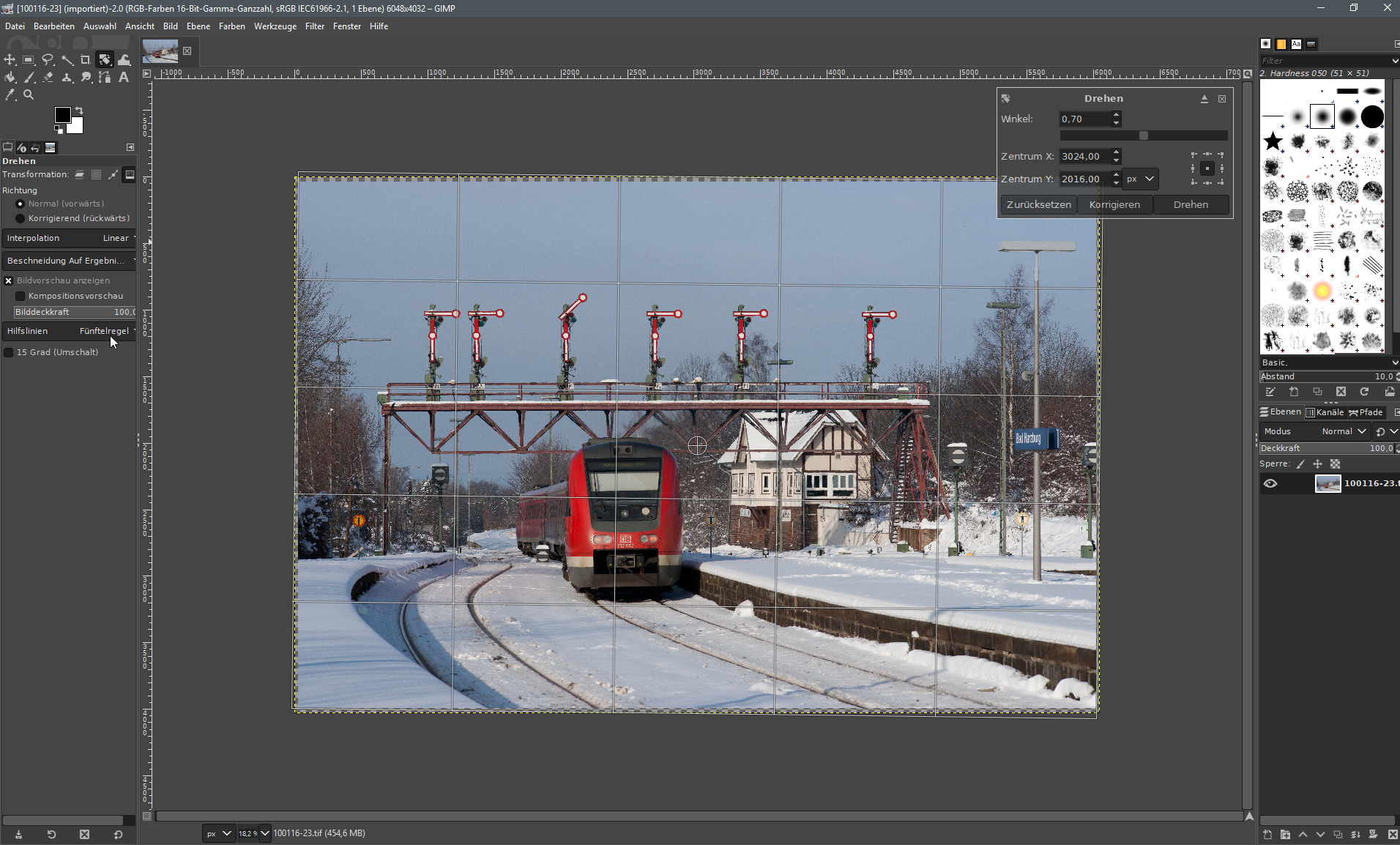Hide the 100116-23 layer with eye icon
The image size is (1400, 845).
(1270, 483)
